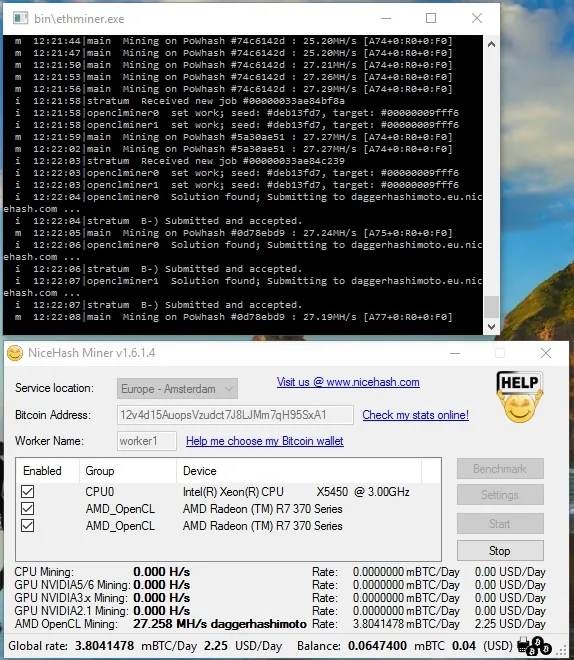Click the NiceHash Miner smiley logo icon
Viewport: 574px width, 660px height.
tap(15, 353)
